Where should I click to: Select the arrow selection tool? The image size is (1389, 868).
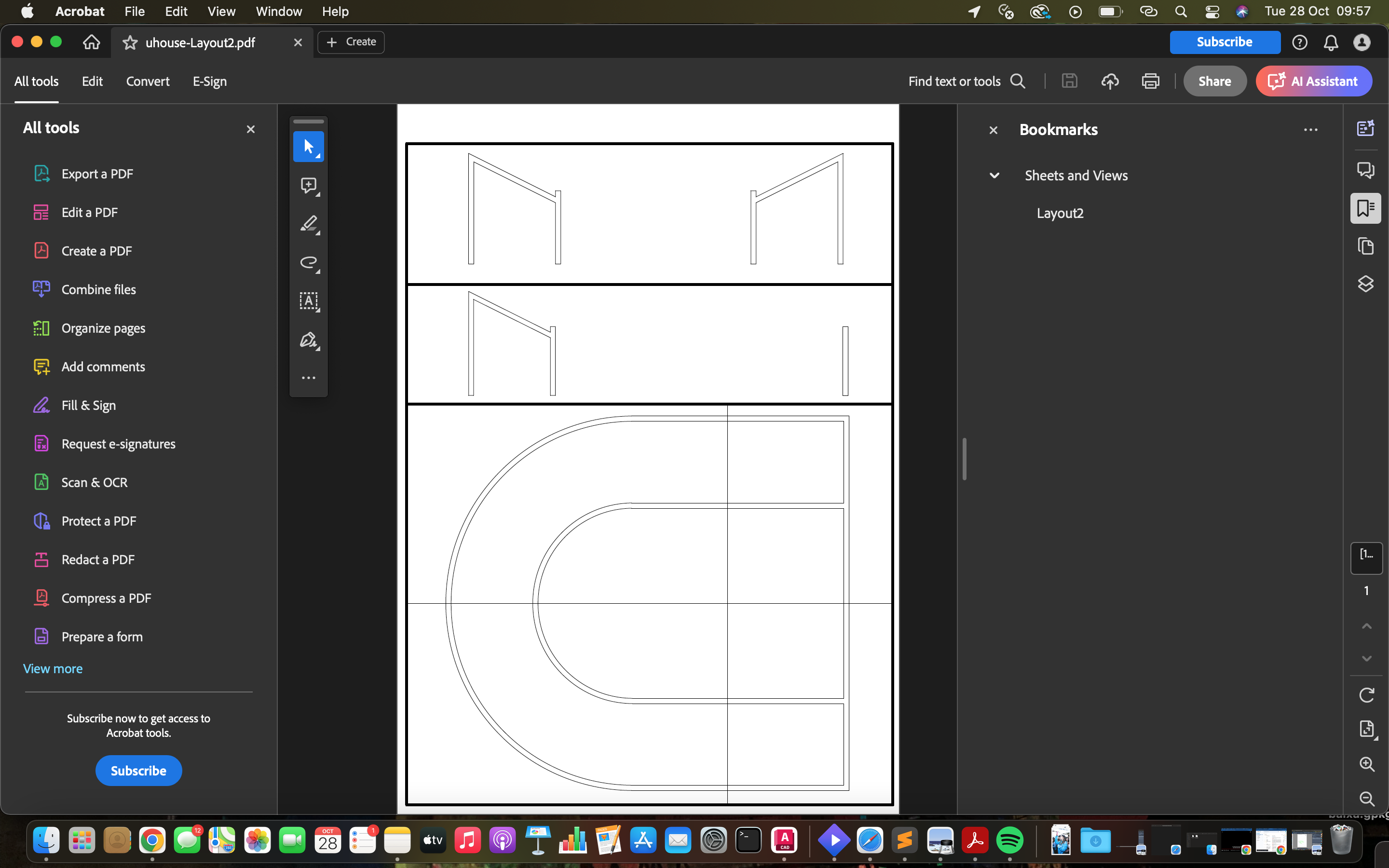[308, 147]
